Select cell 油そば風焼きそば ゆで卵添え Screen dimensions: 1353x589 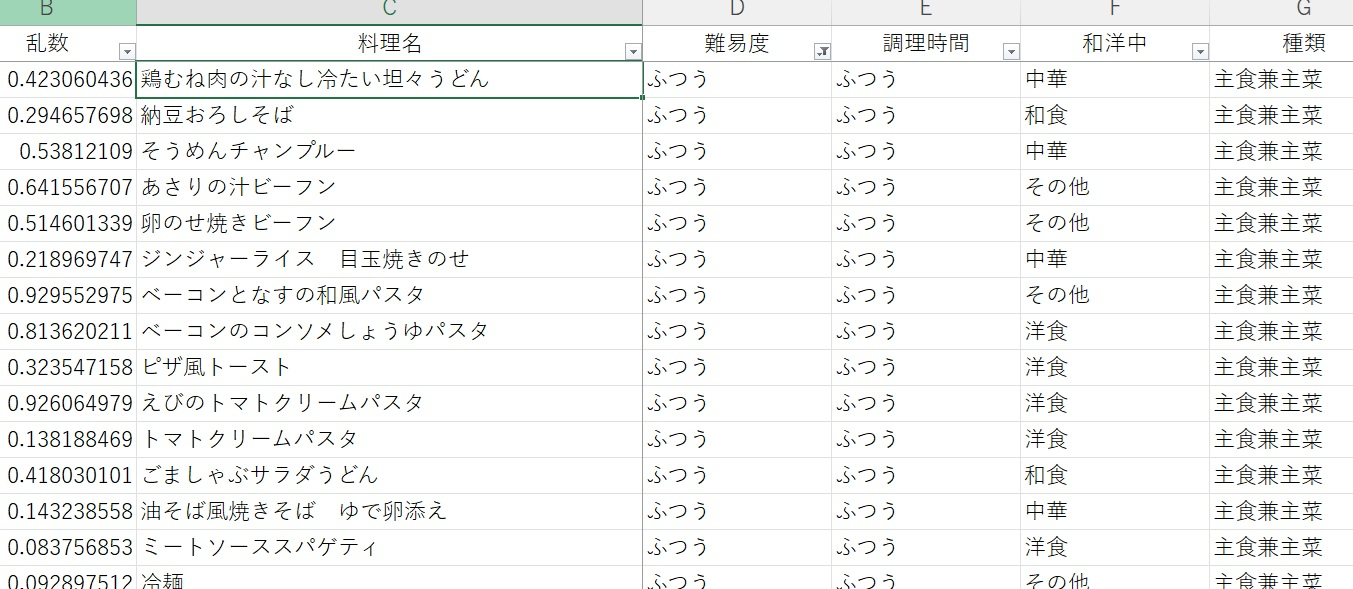click(390, 512)
